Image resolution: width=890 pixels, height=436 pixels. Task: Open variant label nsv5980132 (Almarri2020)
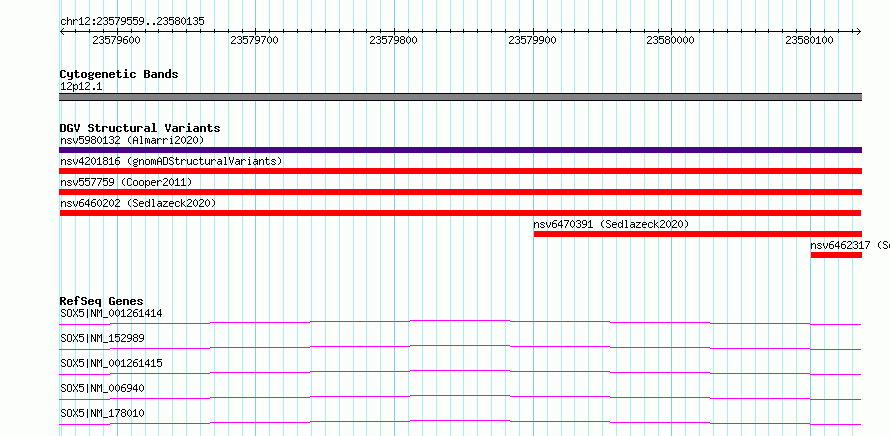click(x=132, y=140)
